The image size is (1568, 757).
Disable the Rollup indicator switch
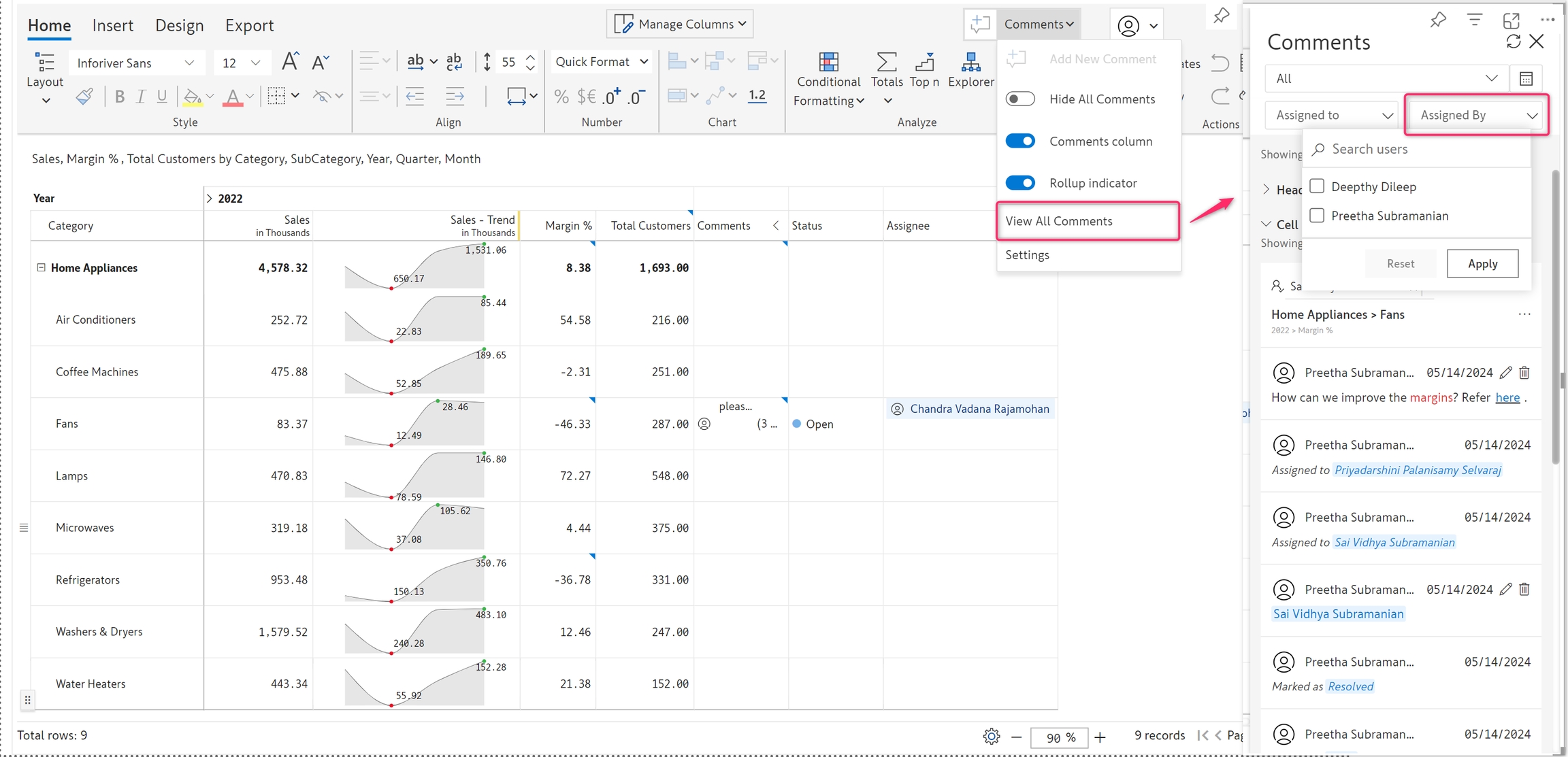[x=1020, y=183]
